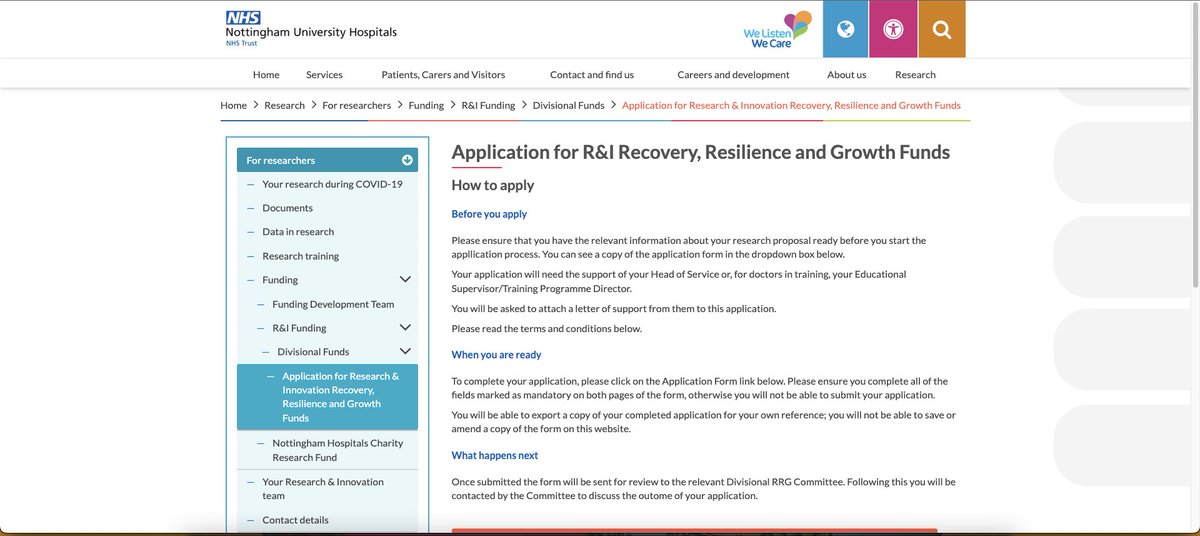Click the current page breadcrumb in red
The height and width of the screenshot is (536, 1200).
click(x=791, y=105)
